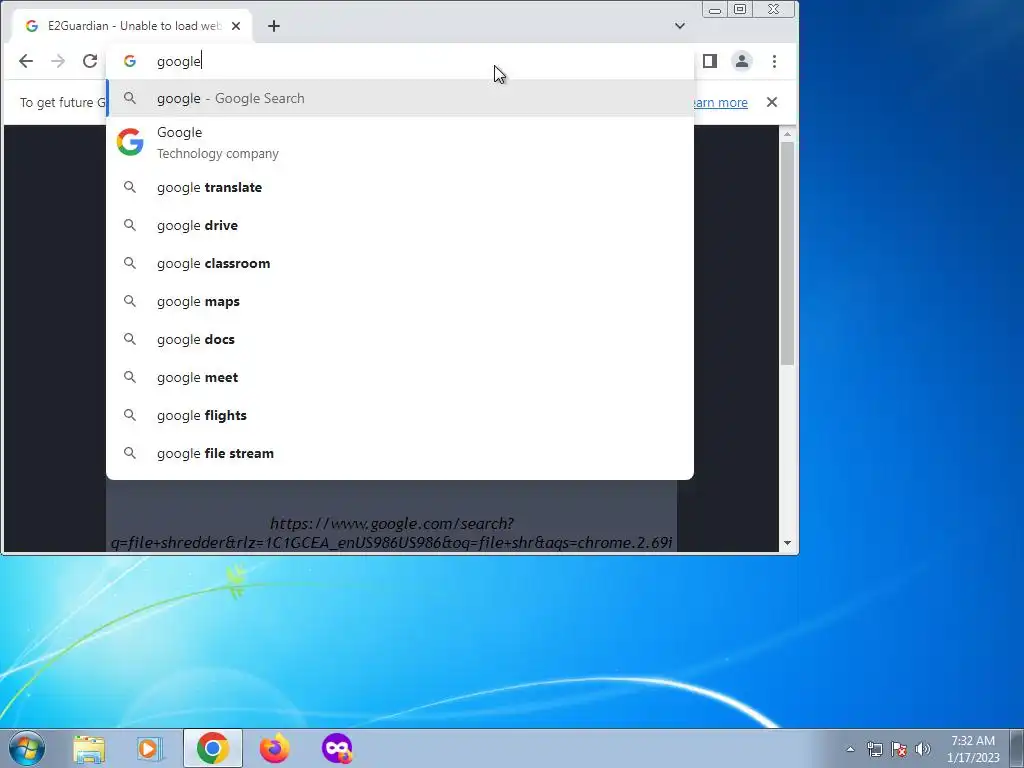Image resolution: width=1024 pixels, height=768 pixels.
Task: Pick the 'google flights' suggestion
Action: tap(400, 415)
